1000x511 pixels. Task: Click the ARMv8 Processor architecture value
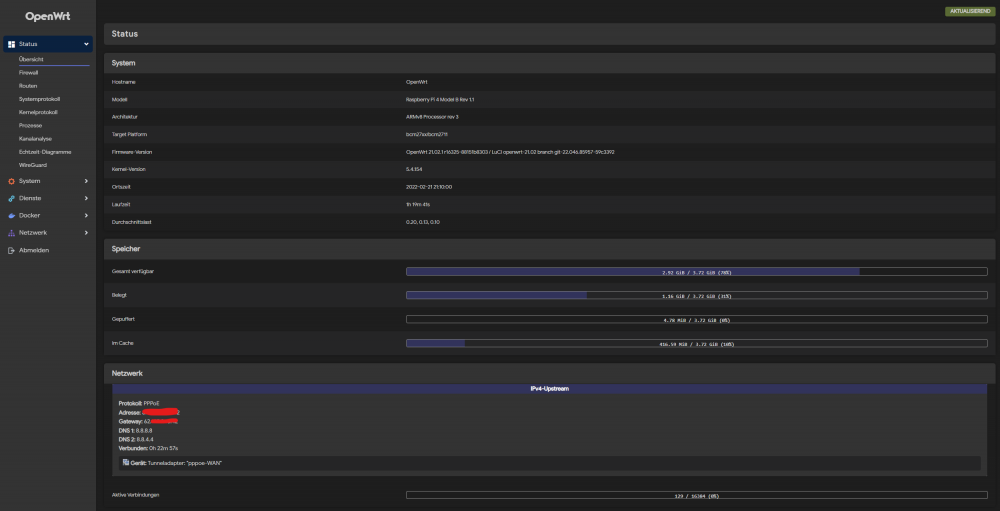pos(432,117)
